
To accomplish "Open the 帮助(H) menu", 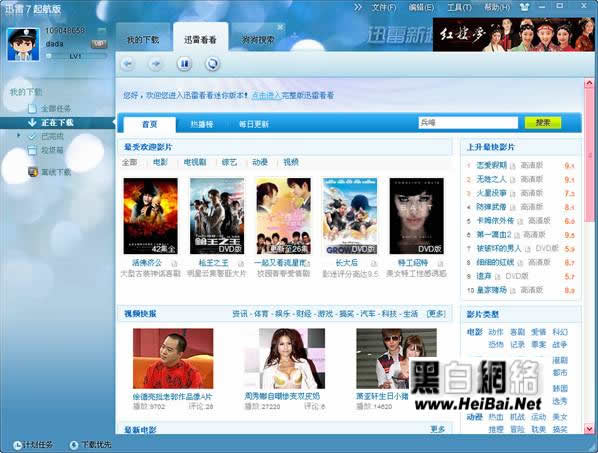I will pos(497,7).
